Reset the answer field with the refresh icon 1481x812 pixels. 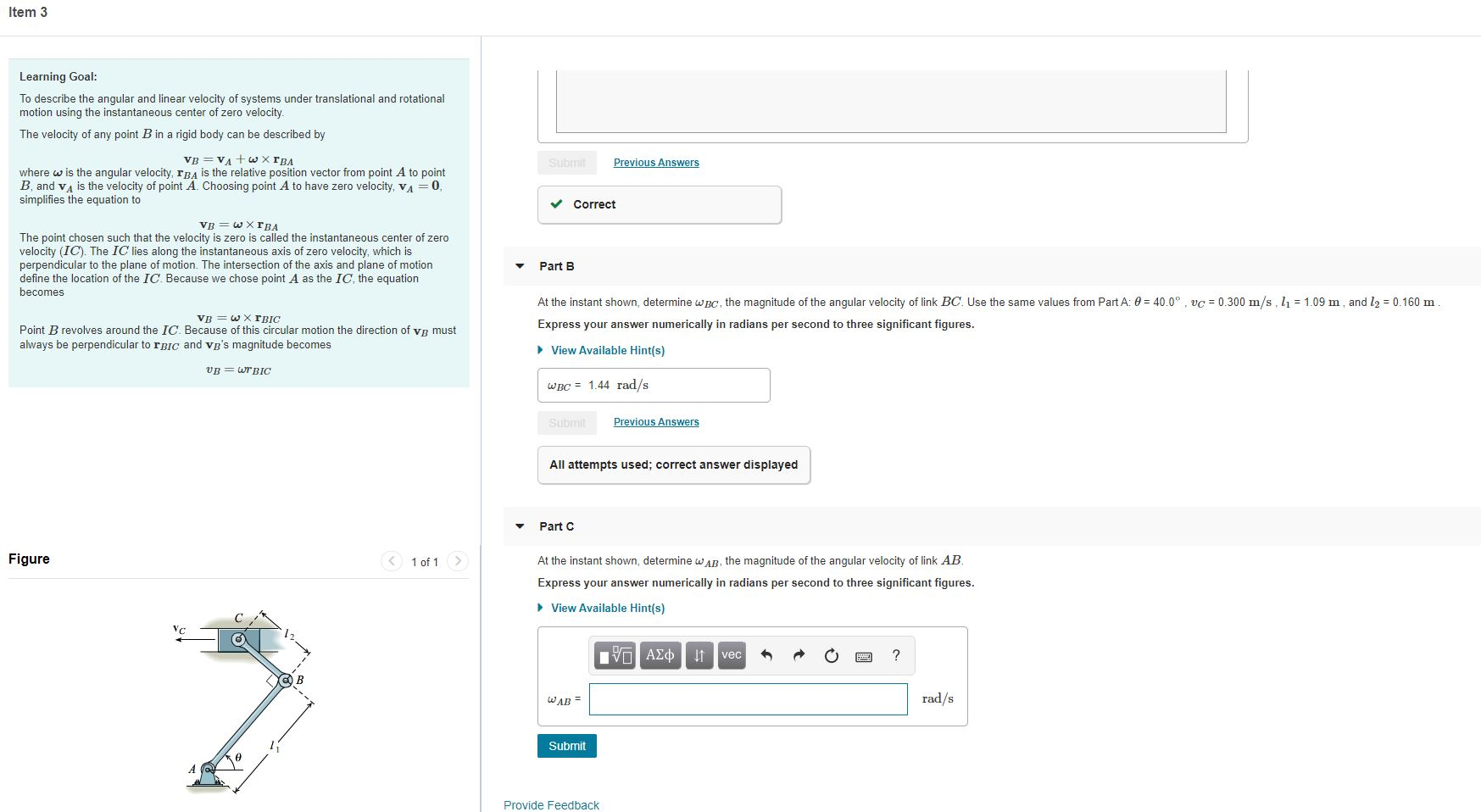click(x=830, y=655)
